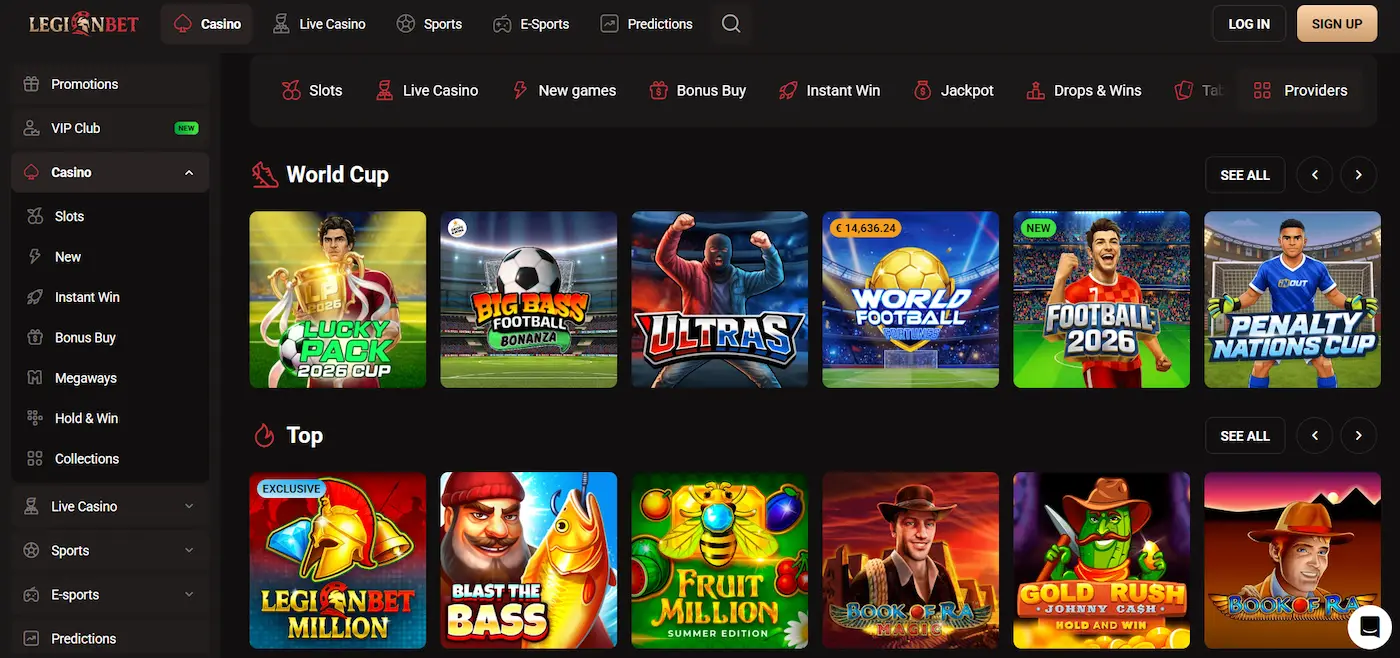Click the Collections grid icon in sidebar
The height and width of the screenshot is (658, 1400).
[x=35, y=459]
